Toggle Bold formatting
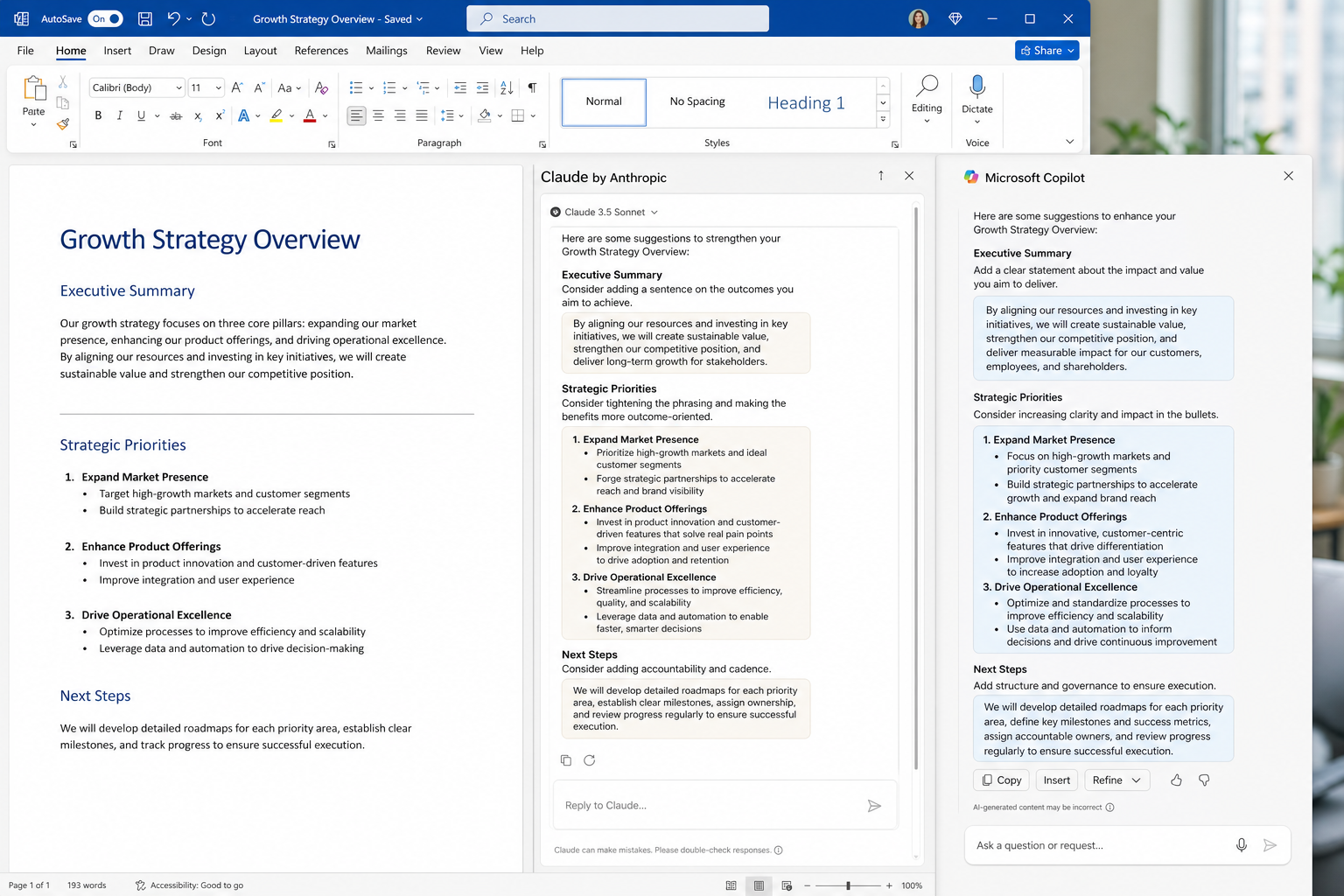The width and height of the screenshot is (1344, 896). [98, 115]
